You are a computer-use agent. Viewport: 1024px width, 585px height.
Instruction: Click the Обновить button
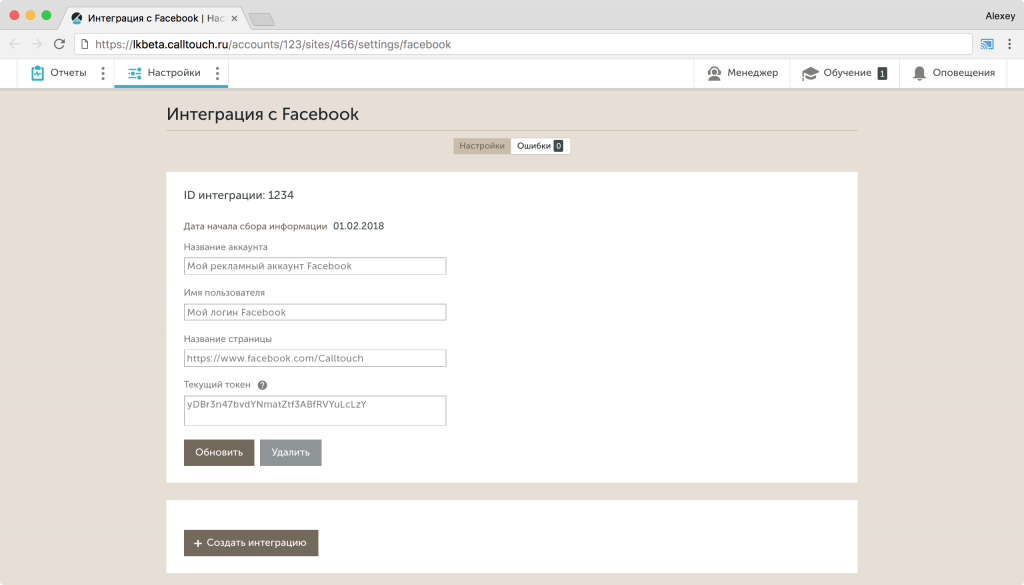click(219, 452)
